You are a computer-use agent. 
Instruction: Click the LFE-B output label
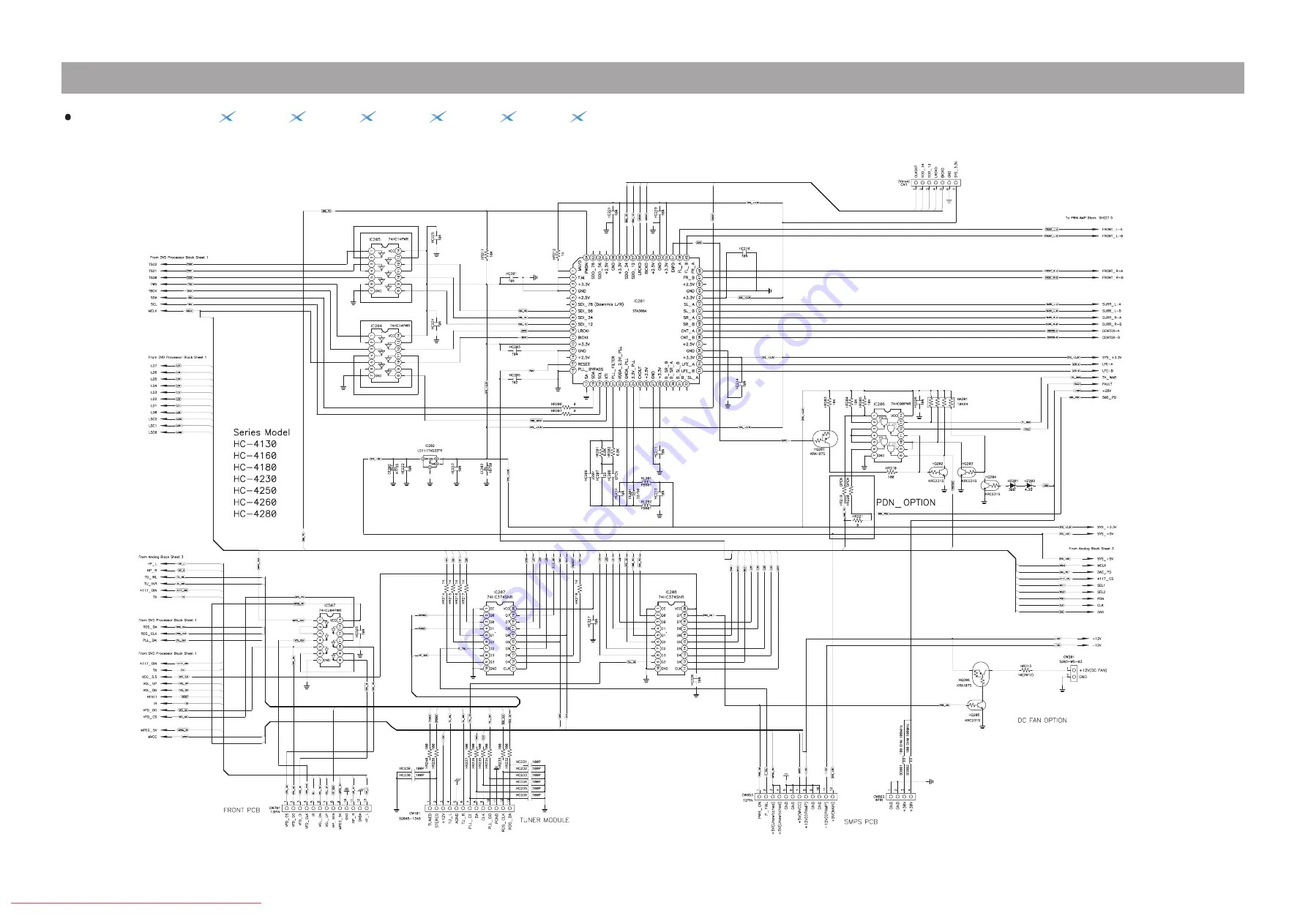(x=1107, y=371)
